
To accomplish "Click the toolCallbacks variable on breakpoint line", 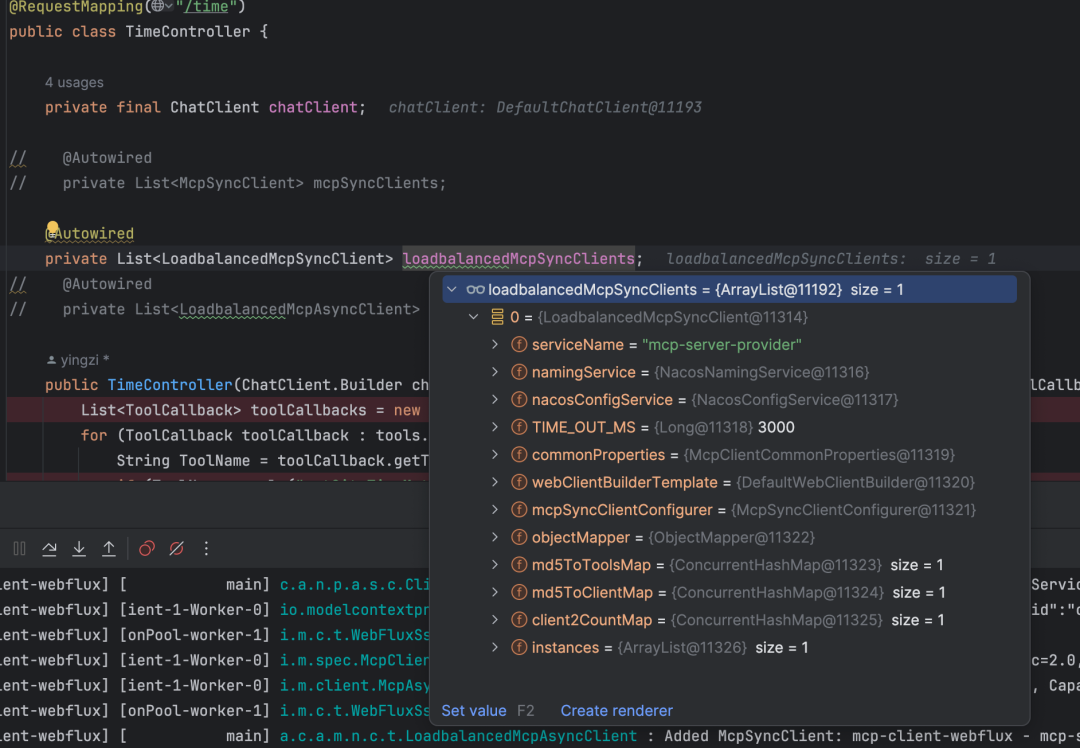I will [308, 411].
